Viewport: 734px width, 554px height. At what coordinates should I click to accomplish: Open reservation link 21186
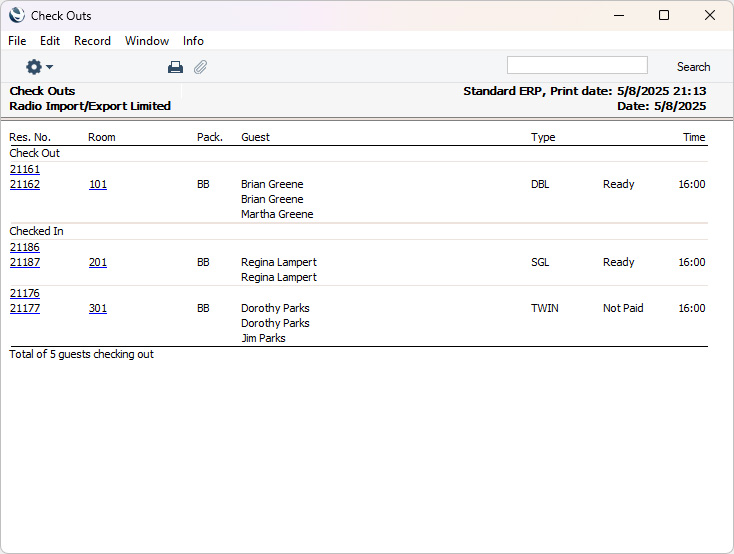25,247
